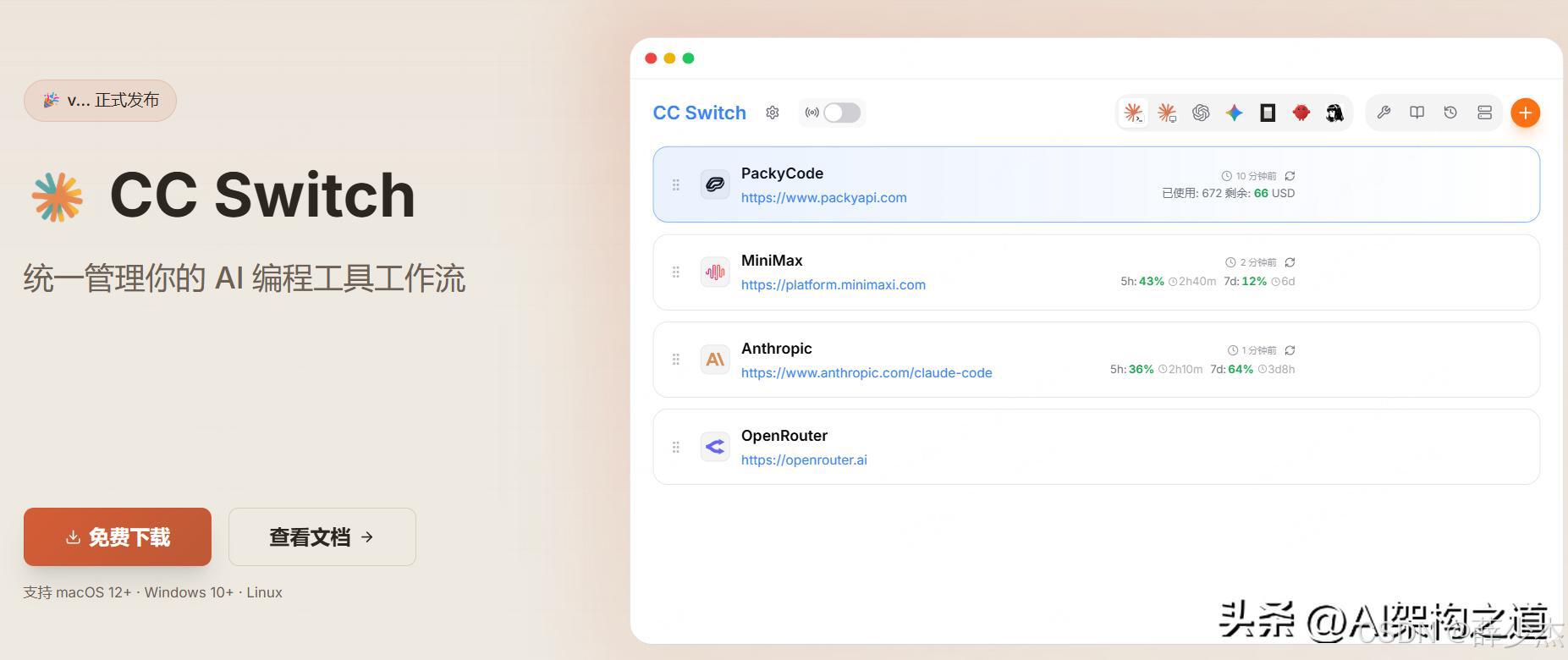Open the wrench tools icon
The height and width of the screenshot is (660, 1568).
coord(1384,113)
